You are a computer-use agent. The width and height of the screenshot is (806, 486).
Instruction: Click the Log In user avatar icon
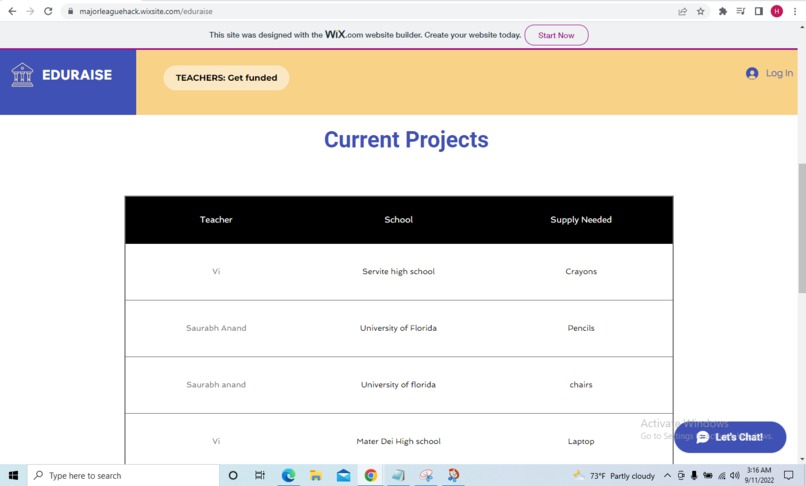tap(752, 74)
